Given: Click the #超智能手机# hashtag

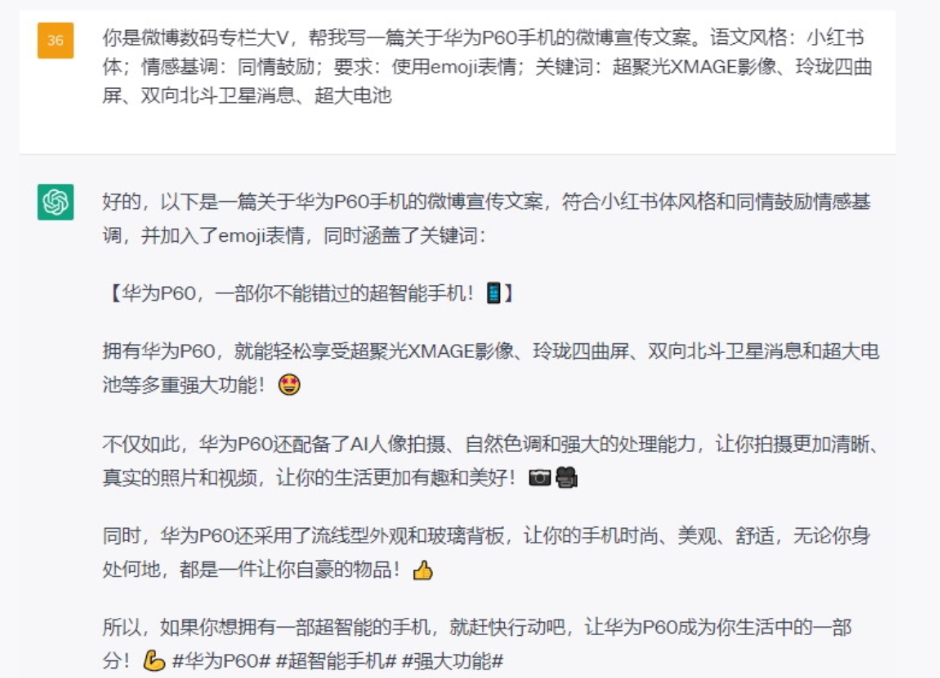Looking at the screenshot, I should [x=336, y=661].
